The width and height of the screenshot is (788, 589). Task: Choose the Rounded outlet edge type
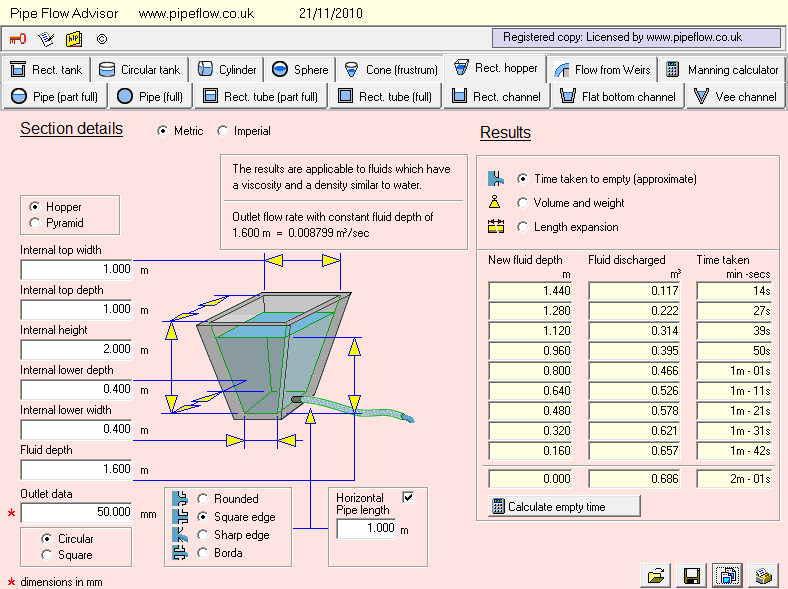point(203,499)
